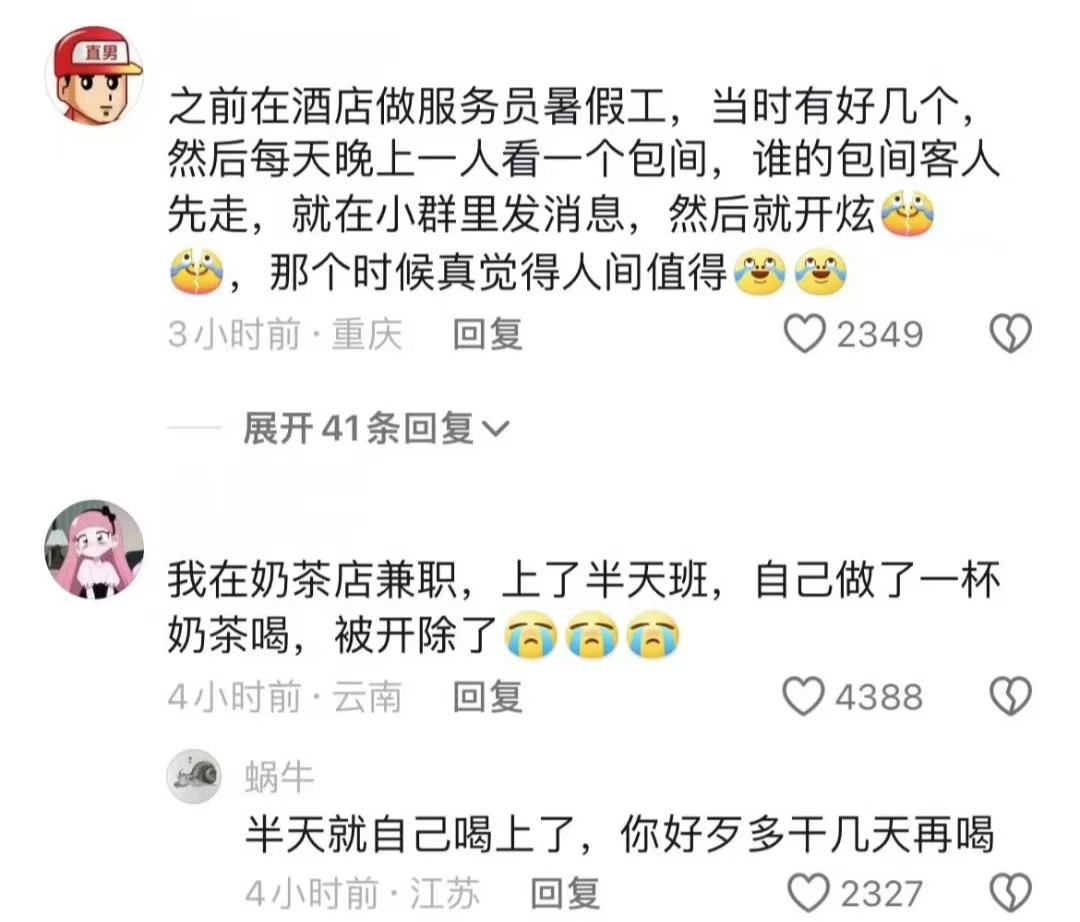Like the hotel waiter comment with 2349 likes

pyautogui.click(x=804, y=334)
